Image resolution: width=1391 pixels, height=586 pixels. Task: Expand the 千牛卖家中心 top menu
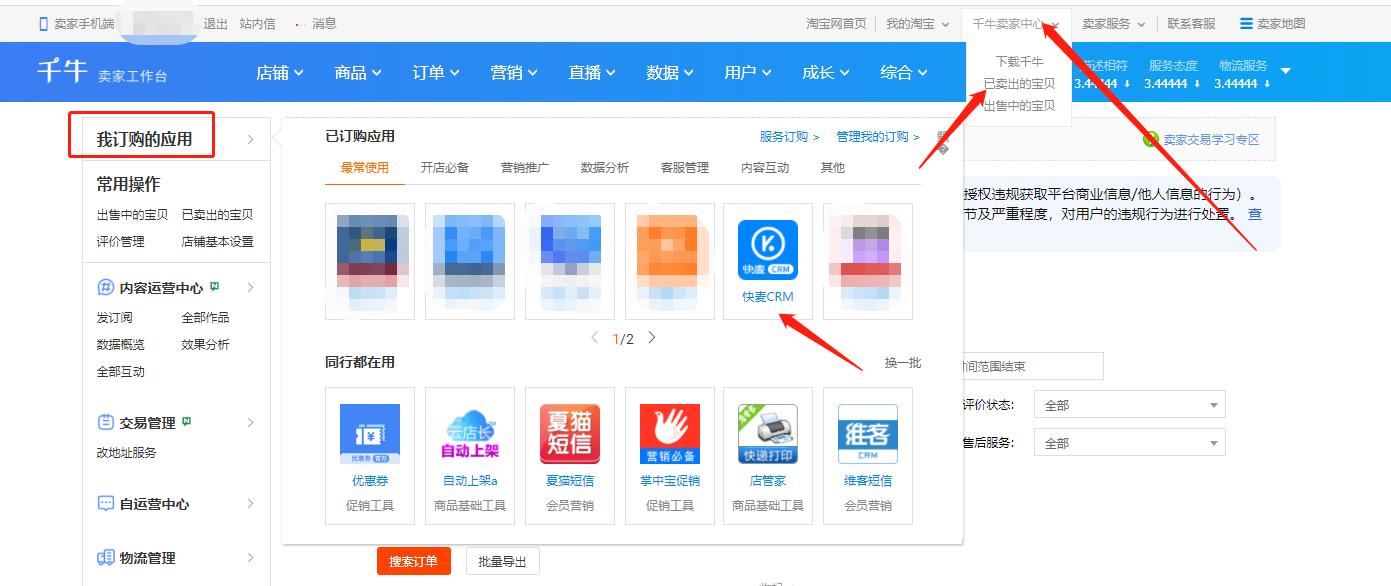coord(1016,23)
